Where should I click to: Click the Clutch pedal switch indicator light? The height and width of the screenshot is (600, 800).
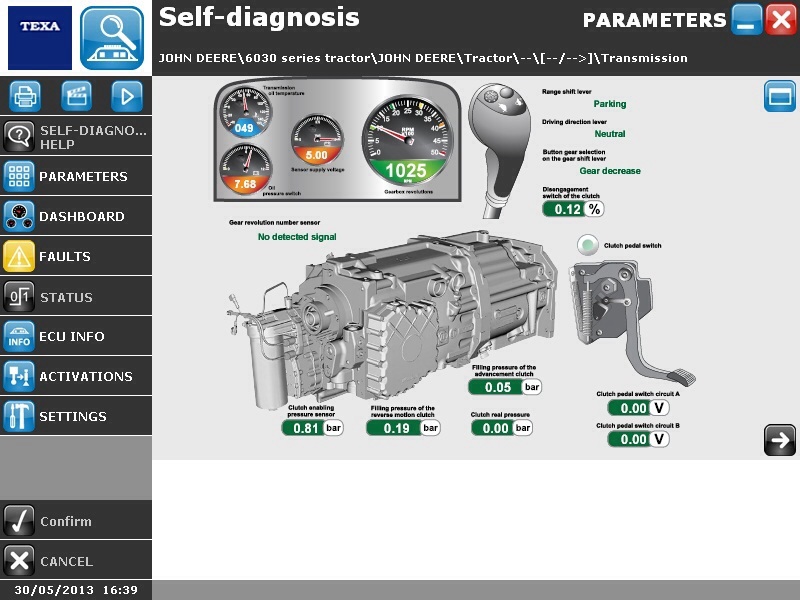588,245
